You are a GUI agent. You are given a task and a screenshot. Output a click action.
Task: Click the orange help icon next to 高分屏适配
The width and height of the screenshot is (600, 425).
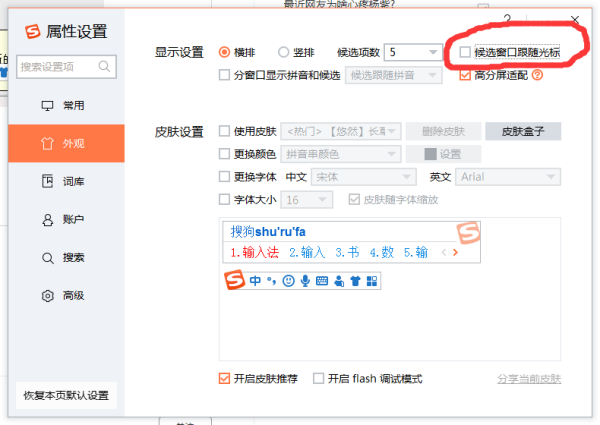pyautogui.click(x=537, y=75)
